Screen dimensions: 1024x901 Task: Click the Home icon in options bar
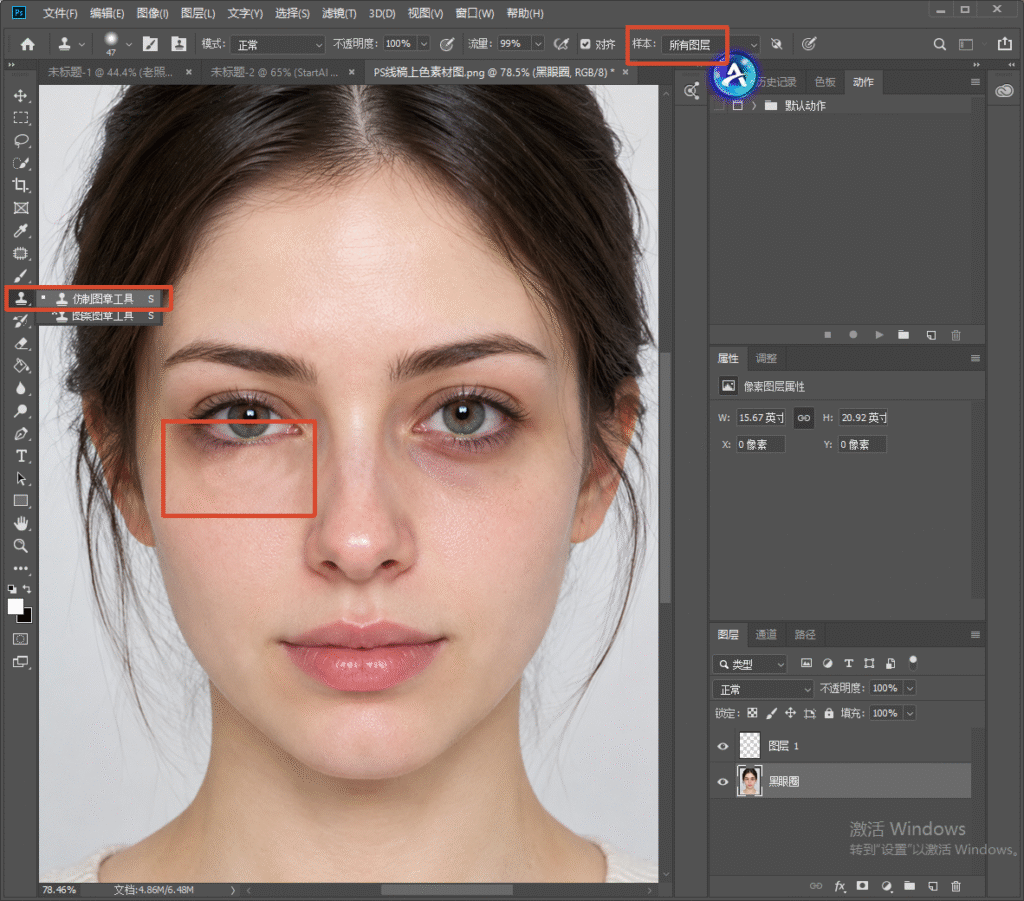coord(27,44)
